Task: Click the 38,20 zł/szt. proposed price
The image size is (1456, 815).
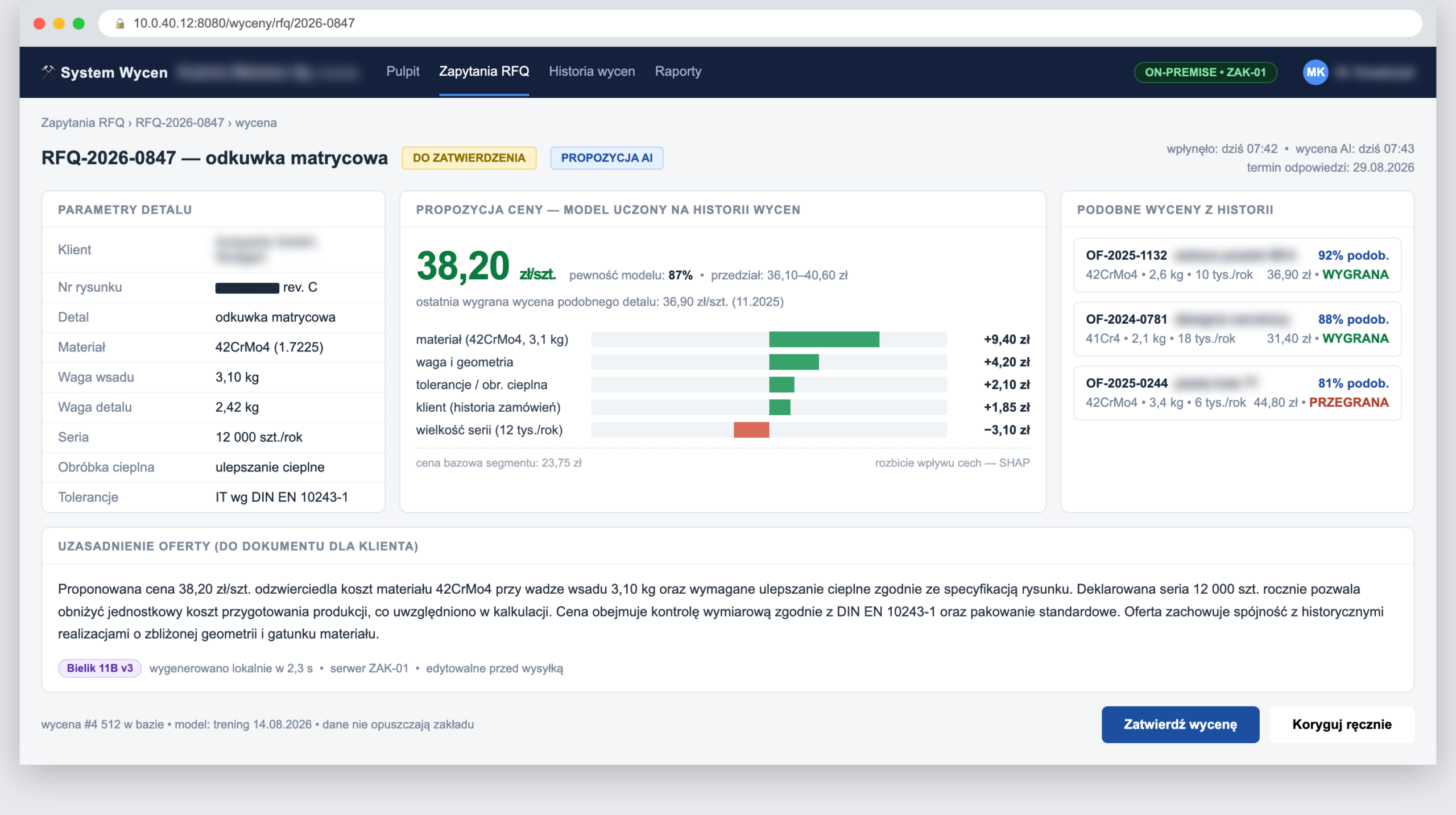Action: [486, 266]
